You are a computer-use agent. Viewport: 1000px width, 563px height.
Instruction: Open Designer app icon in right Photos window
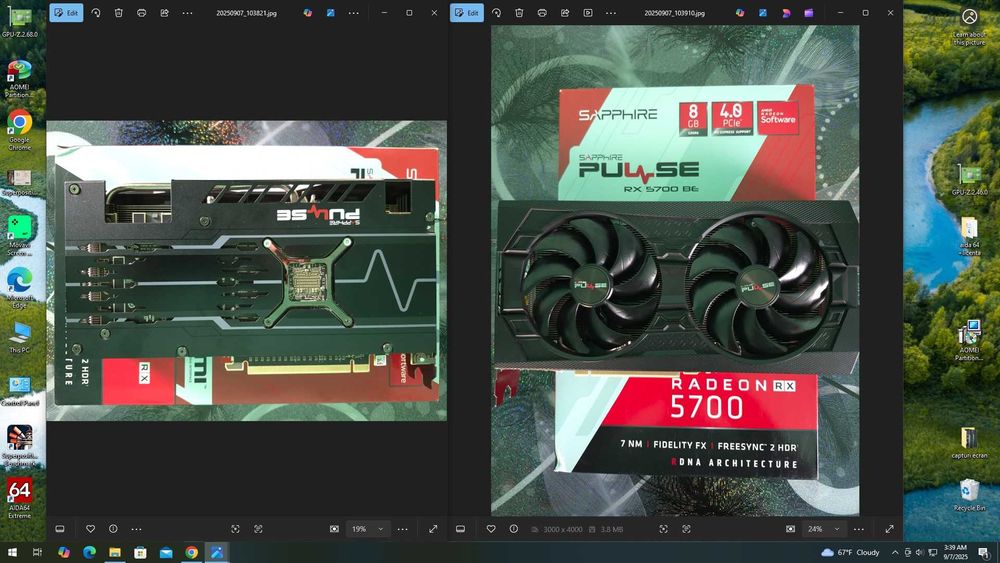[763, 13]
